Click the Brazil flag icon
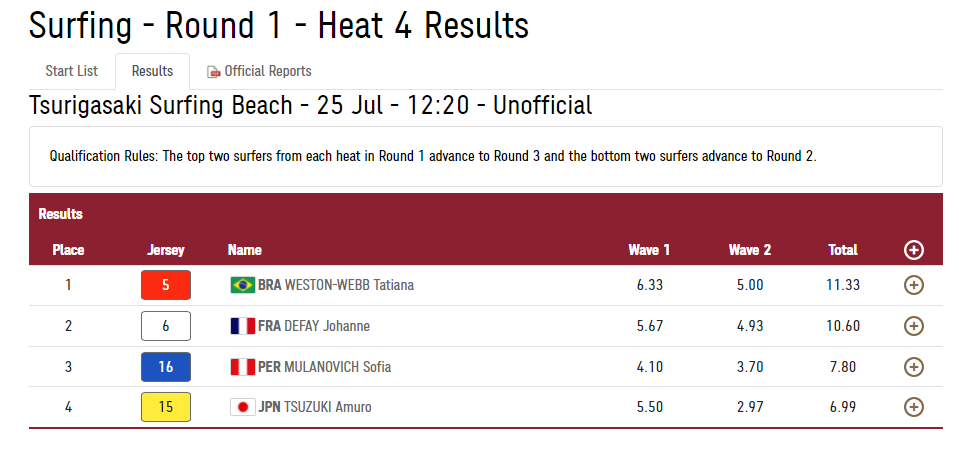This screenshot has height=449, width=959. point(242,285)
